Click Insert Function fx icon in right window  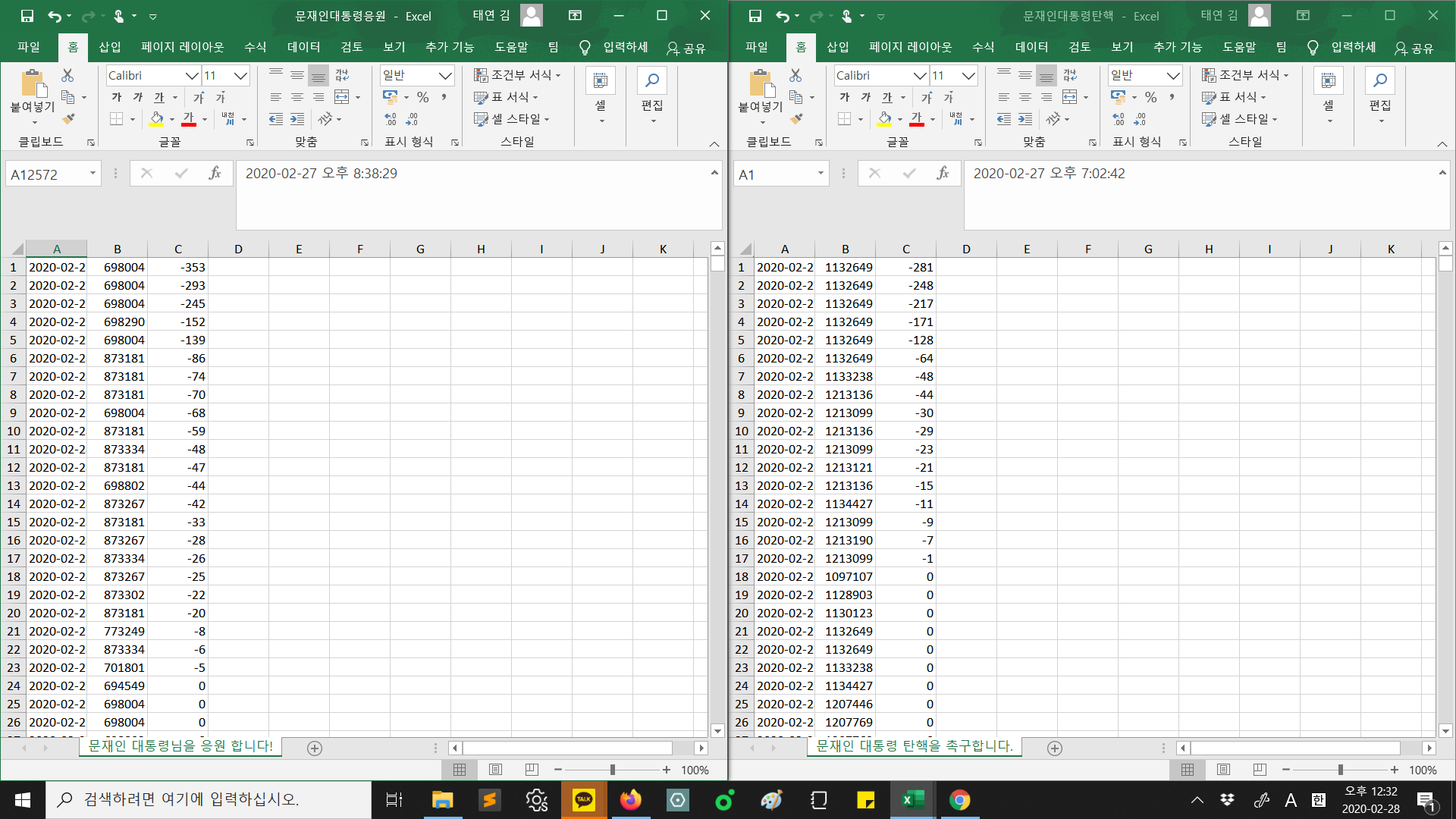coord(943,174)
